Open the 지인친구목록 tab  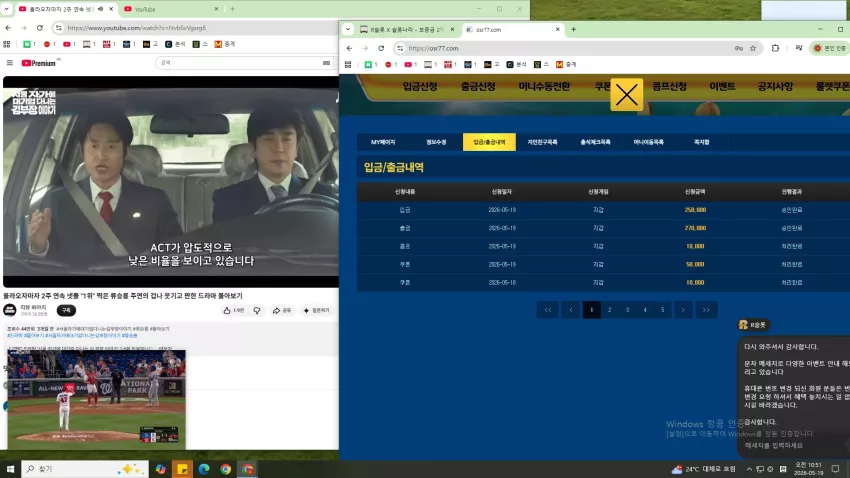pyautogui.click(x=542, y=142)
